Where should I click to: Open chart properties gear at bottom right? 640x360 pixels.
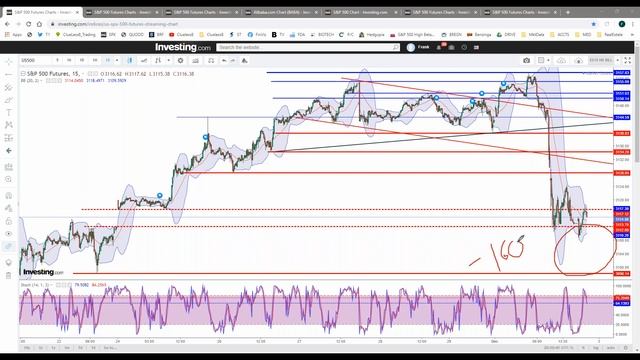626,348
